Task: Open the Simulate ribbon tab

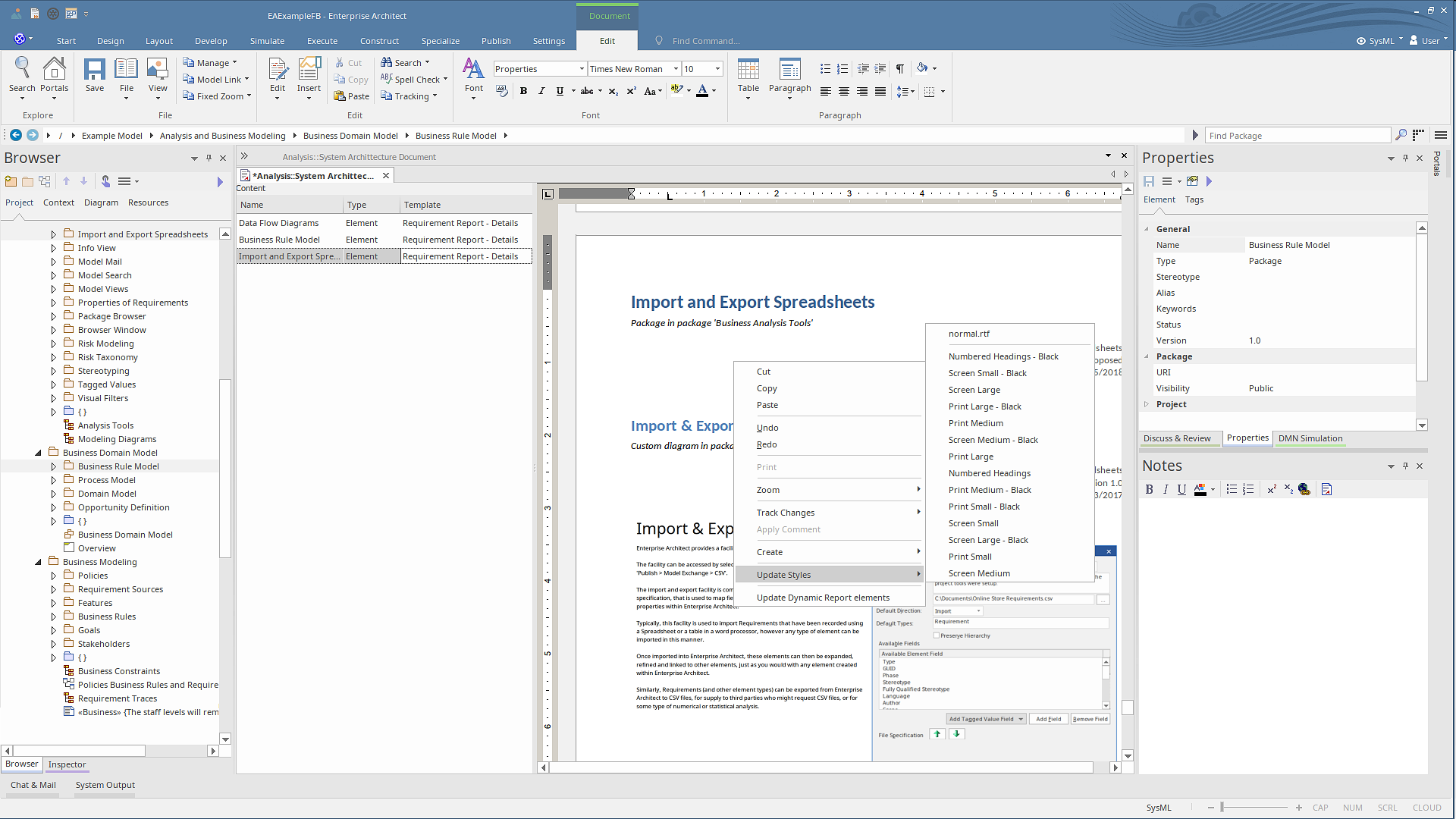Action: pyautogui.click(x=267, y=41)
